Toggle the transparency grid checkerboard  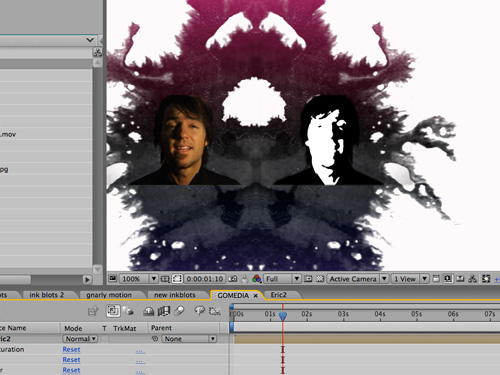(x=320, y=279)
